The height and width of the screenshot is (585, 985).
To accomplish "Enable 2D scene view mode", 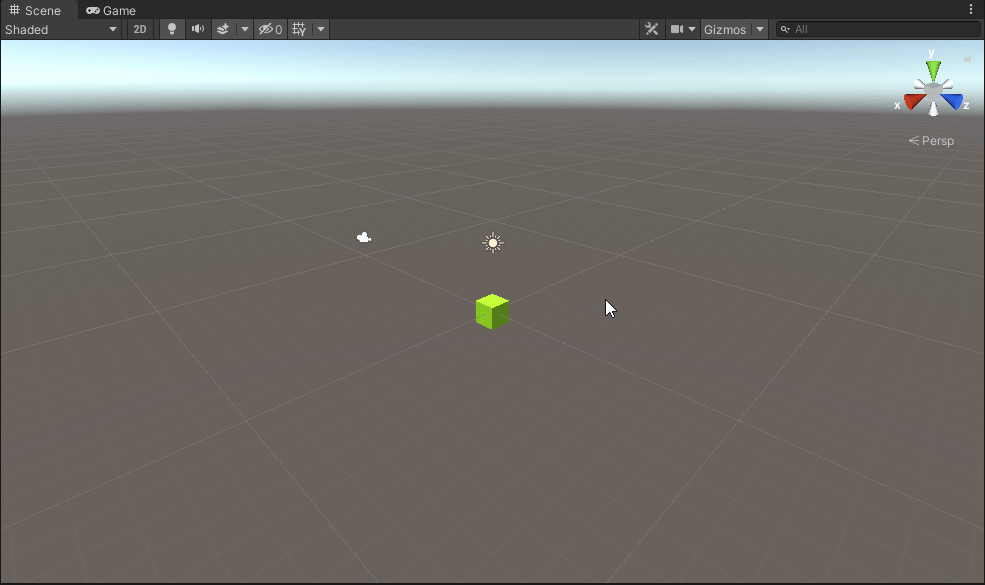I will coord(140,29).
